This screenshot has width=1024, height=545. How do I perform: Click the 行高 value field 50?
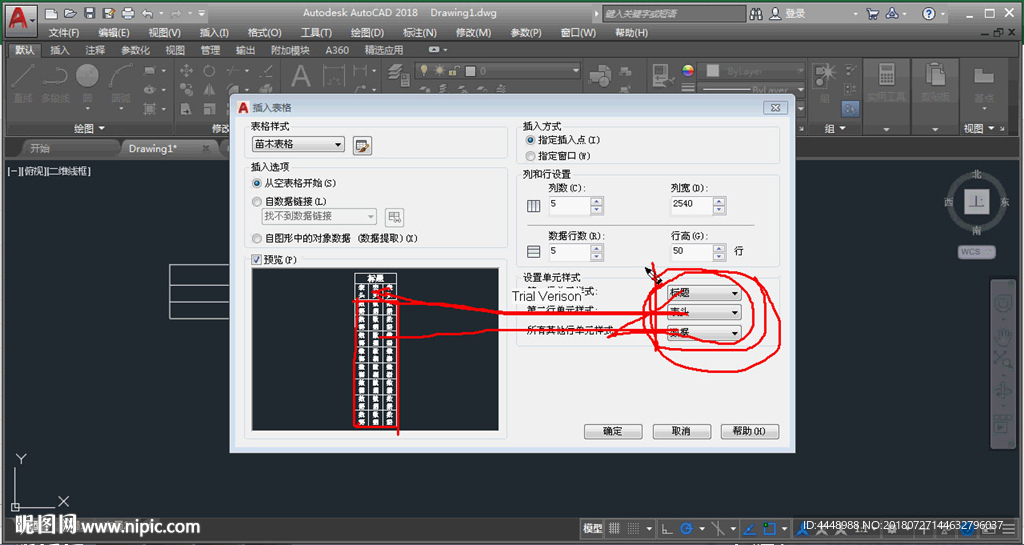tap(692, 252)
